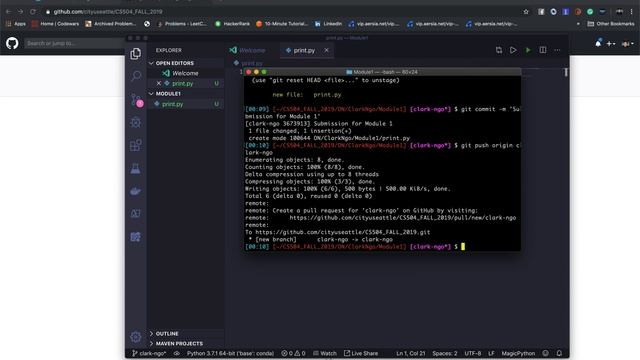
Task: Show hidden bookmarks overflow chevron
Action: 578,24
